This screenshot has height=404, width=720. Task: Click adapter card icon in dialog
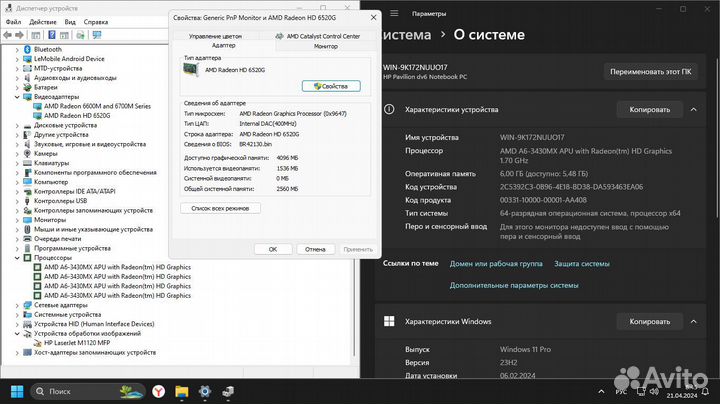(x=191, y=70)
